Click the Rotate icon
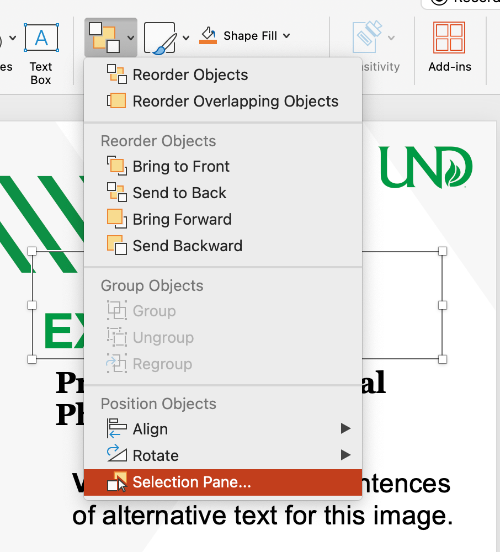Image resolution: width=500 pixels, height=552 pixels. coord(117,454)
